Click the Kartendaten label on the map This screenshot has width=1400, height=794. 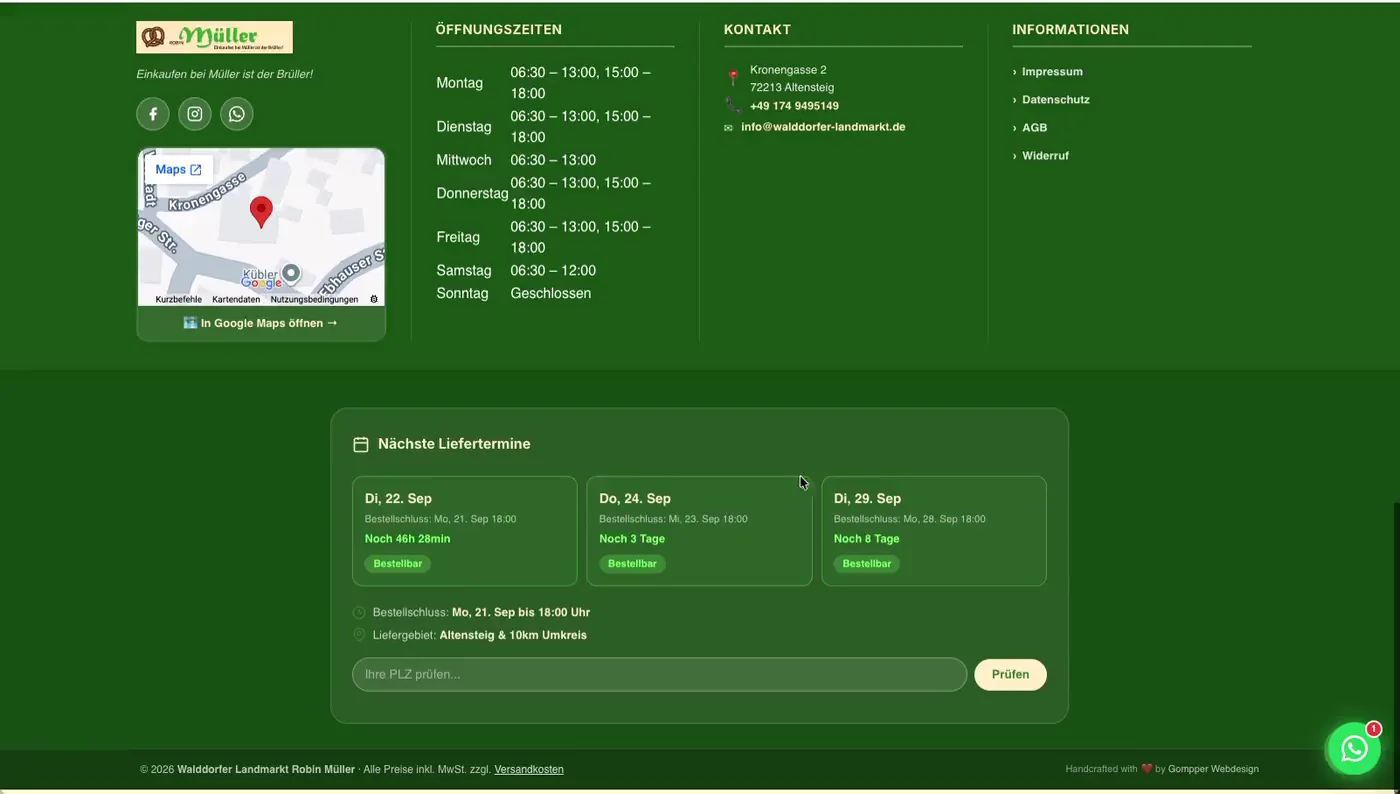pos(236,300)
